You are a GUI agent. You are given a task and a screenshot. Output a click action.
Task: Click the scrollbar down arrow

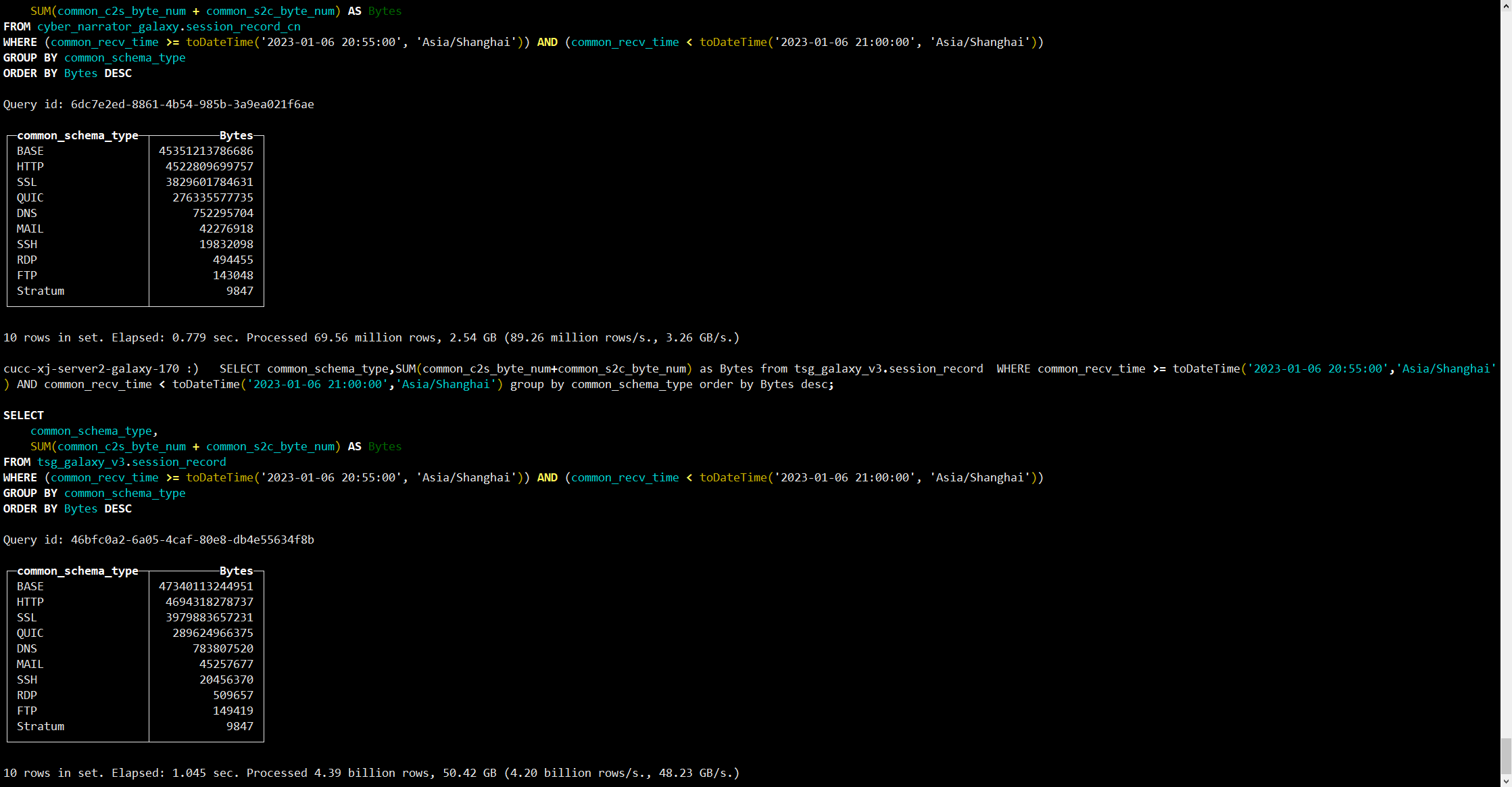[x=1506, y=782]
